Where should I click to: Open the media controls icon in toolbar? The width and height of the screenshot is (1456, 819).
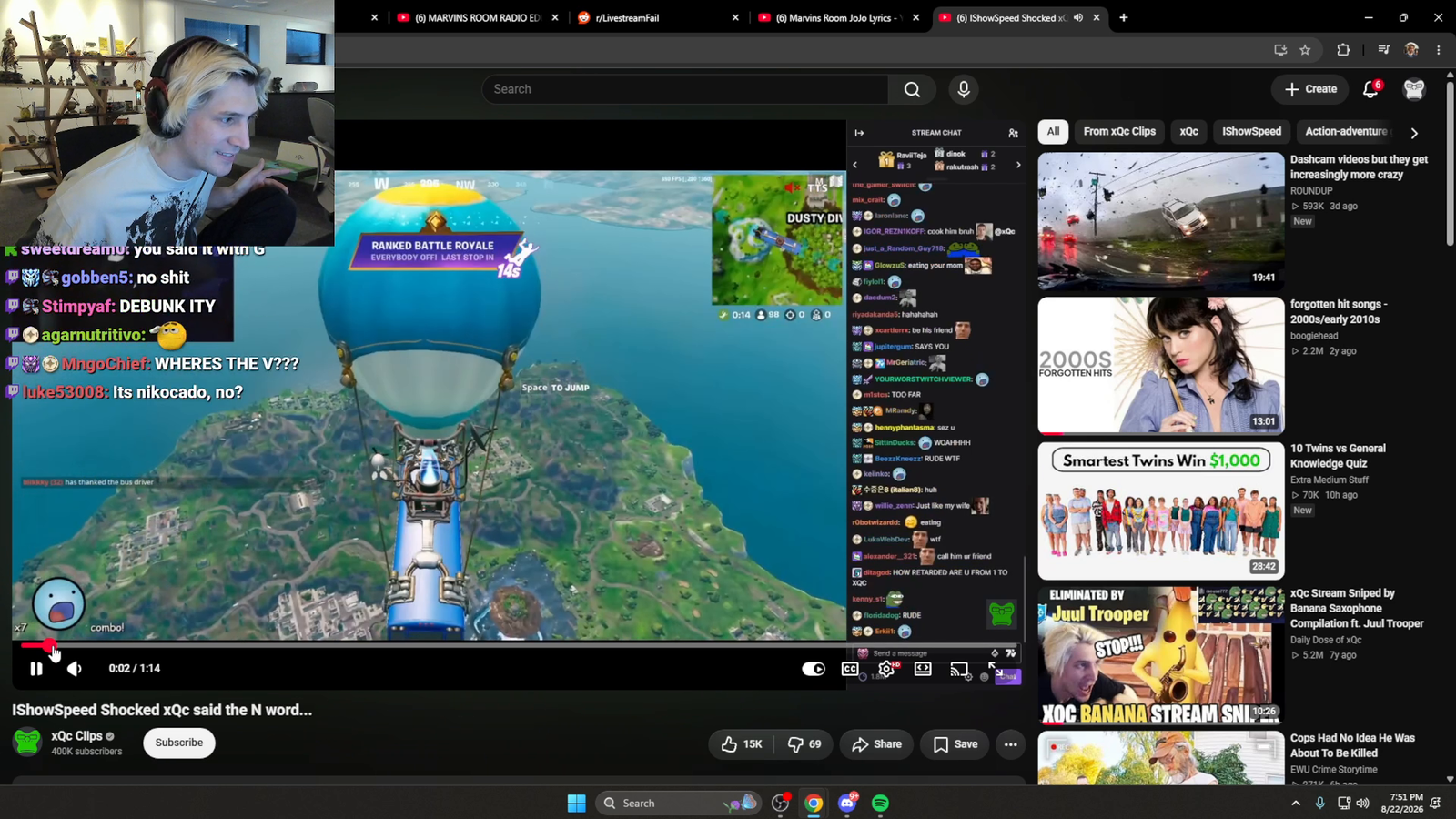(x=1383, y=50)
